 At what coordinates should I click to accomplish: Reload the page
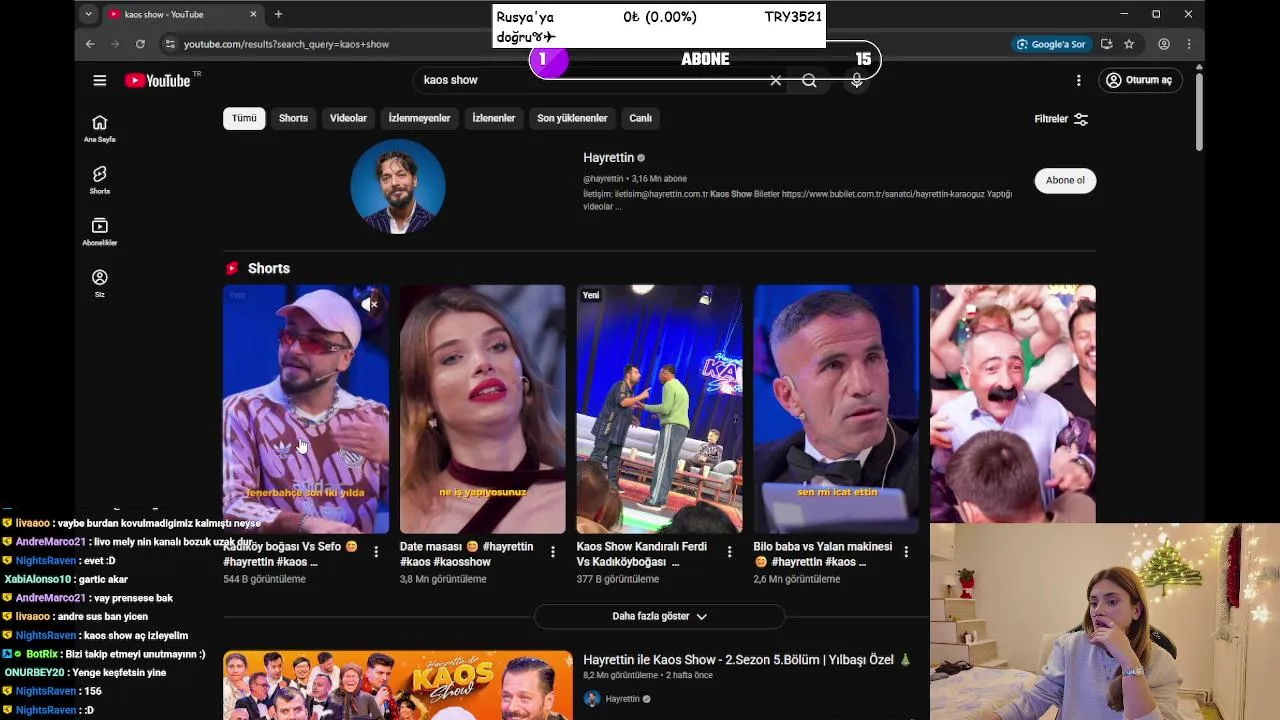pos(140,44)
